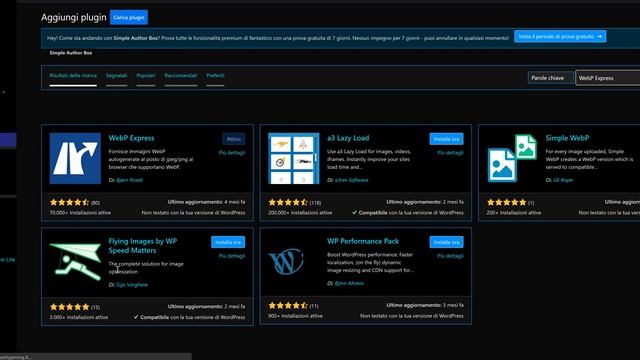Open the WP Performance Pack title link
640x360 pixels.
pos(363,241)
